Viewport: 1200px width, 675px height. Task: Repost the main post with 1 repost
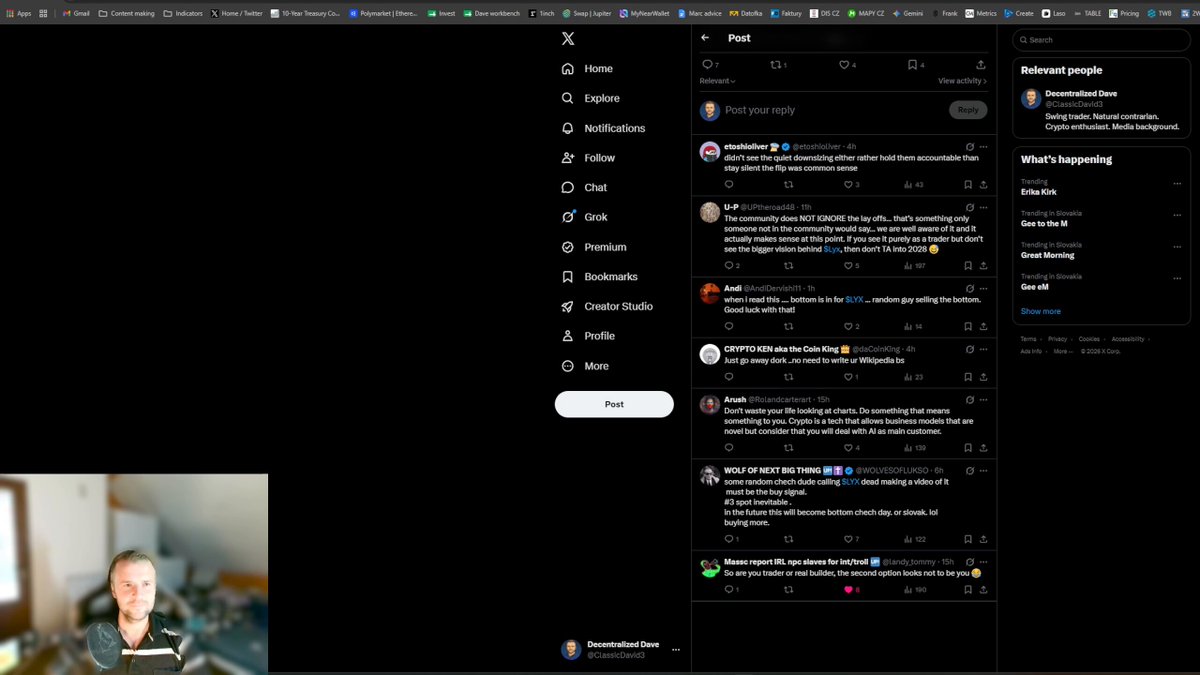(x=778, y=65)
